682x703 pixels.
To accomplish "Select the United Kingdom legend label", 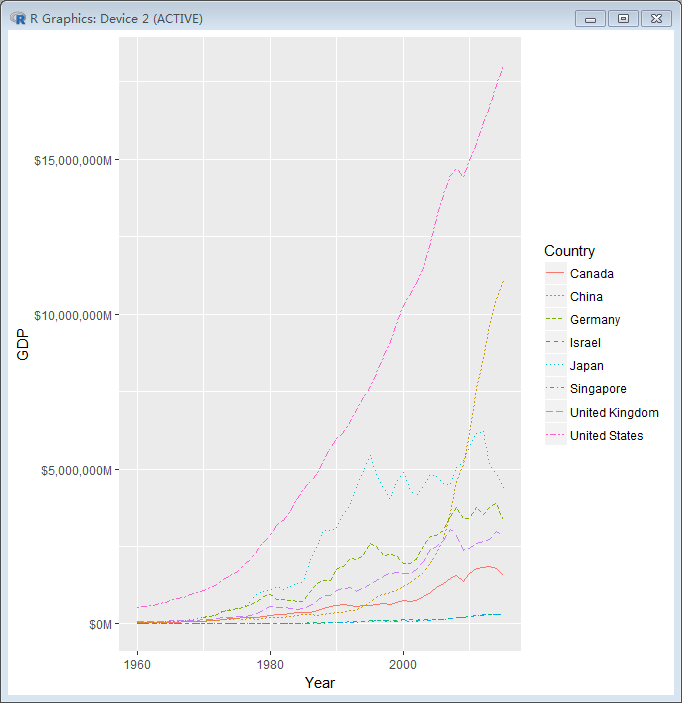I will click(614, 413).
